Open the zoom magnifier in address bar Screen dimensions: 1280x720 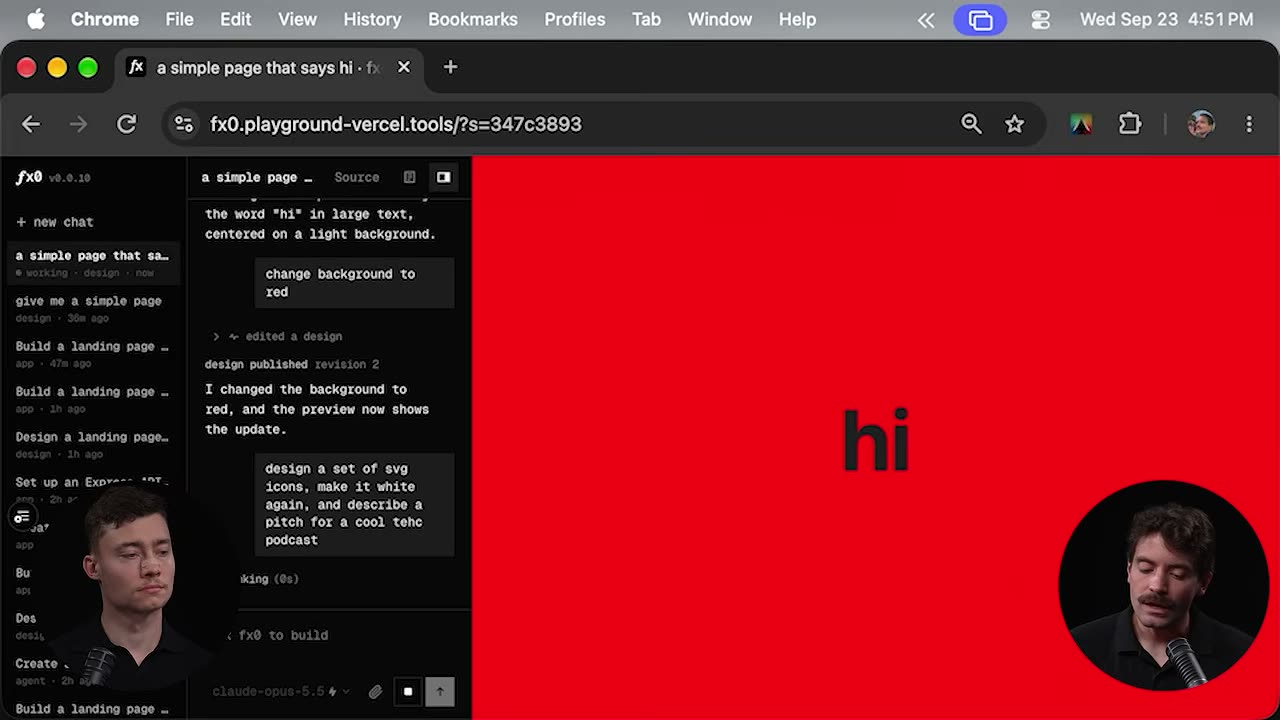click(971, 124)
